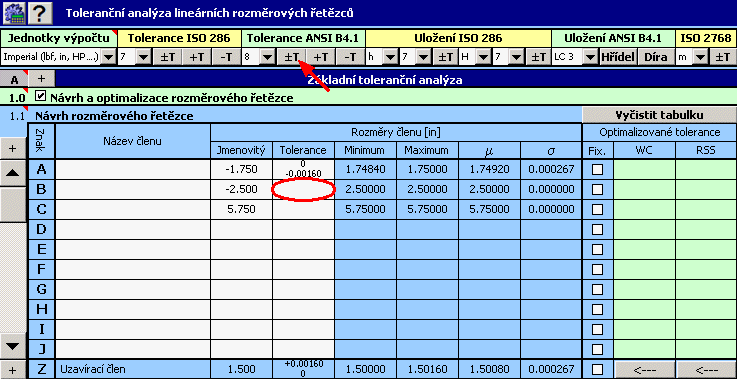Open help with the question mark icon

click(x=40, y=13)
